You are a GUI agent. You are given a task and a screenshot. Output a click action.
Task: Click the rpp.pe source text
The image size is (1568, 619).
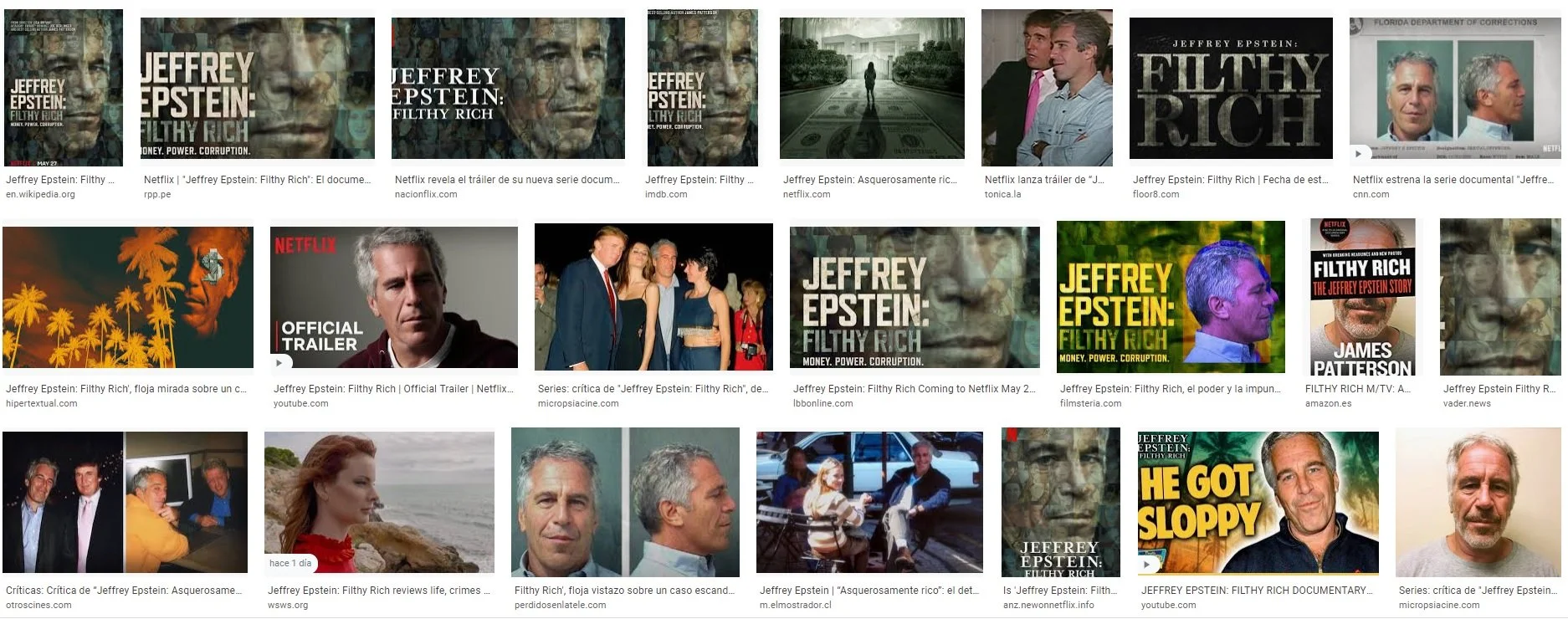click(x=157, y=194)
